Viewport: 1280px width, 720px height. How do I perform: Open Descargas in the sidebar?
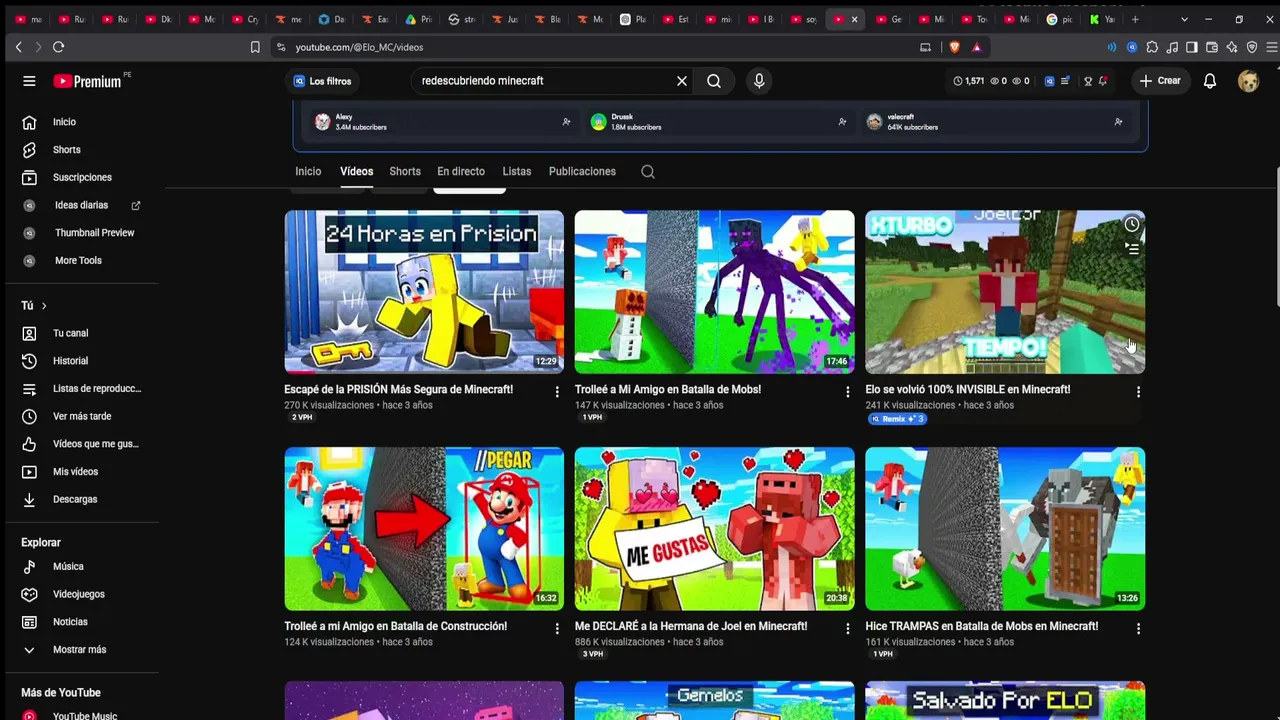point(81,500)
